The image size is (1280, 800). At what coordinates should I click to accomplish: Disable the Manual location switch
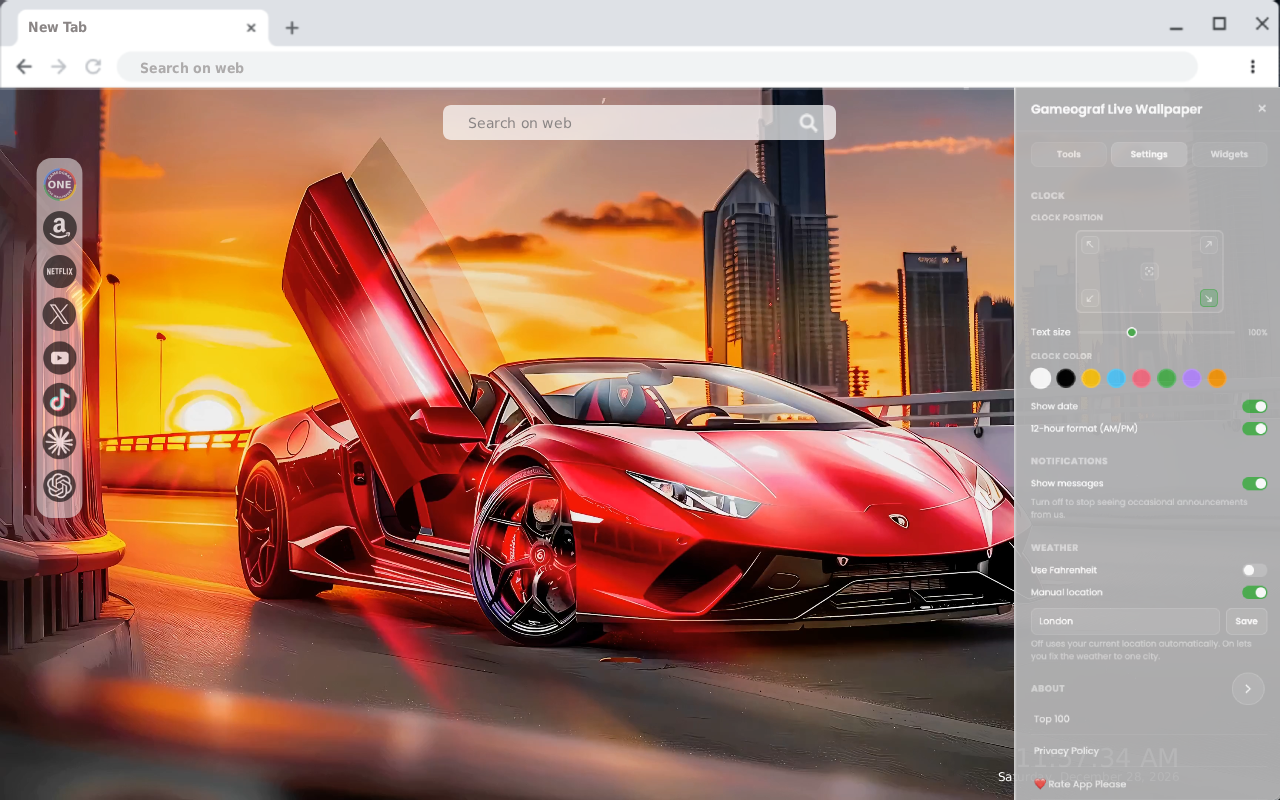pos(1254,592)
